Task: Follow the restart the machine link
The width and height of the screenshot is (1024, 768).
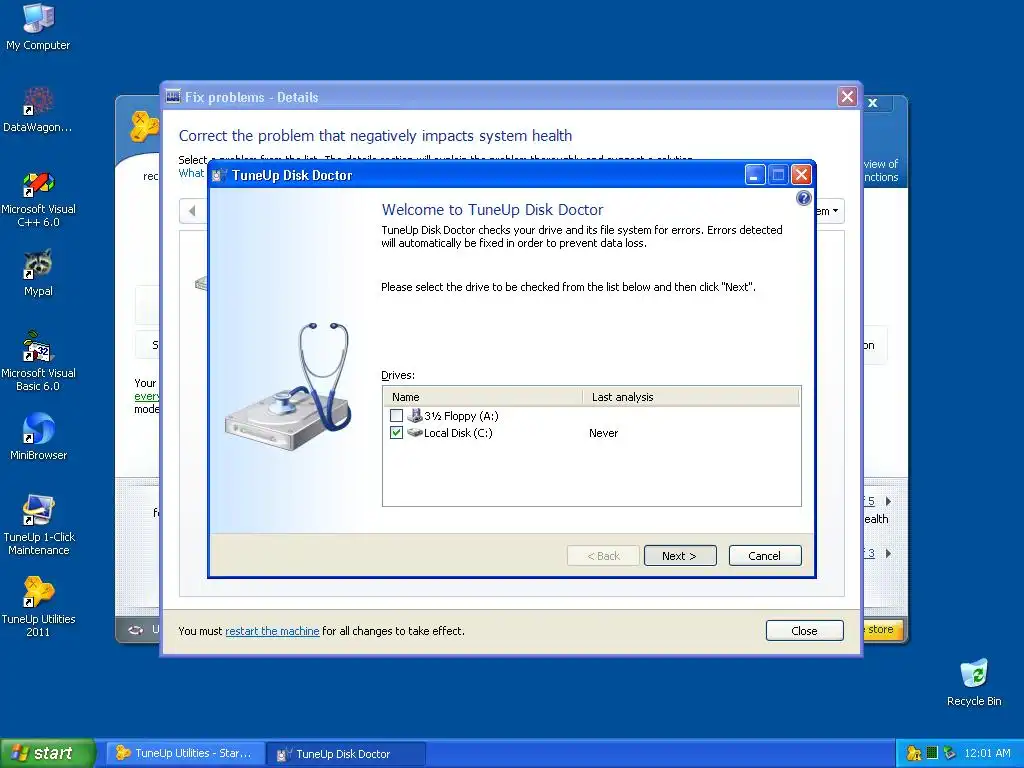Action: click(x=272, y=631)
